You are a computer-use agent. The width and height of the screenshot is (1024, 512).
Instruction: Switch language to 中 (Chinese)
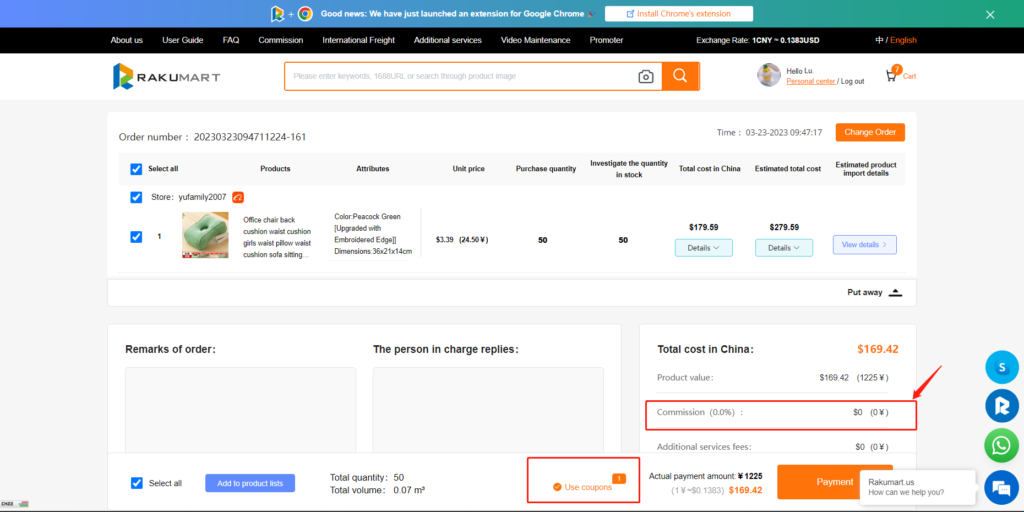tap(879, 40)
